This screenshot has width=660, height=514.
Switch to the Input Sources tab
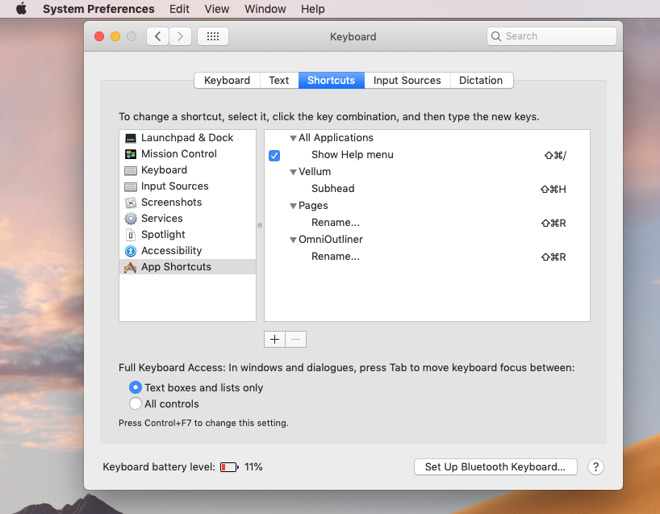click(407, 80)
